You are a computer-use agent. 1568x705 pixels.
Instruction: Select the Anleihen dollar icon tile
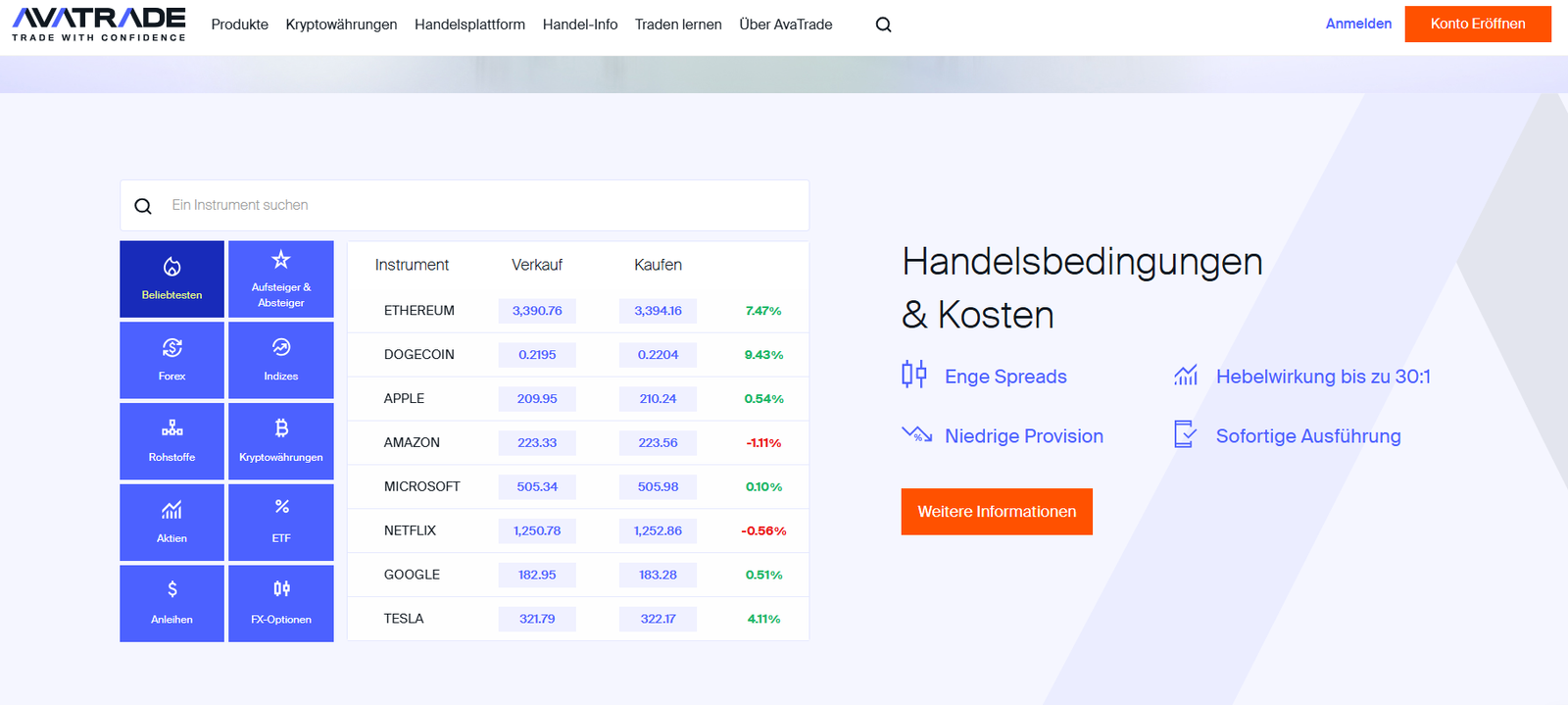click(171, 604)
